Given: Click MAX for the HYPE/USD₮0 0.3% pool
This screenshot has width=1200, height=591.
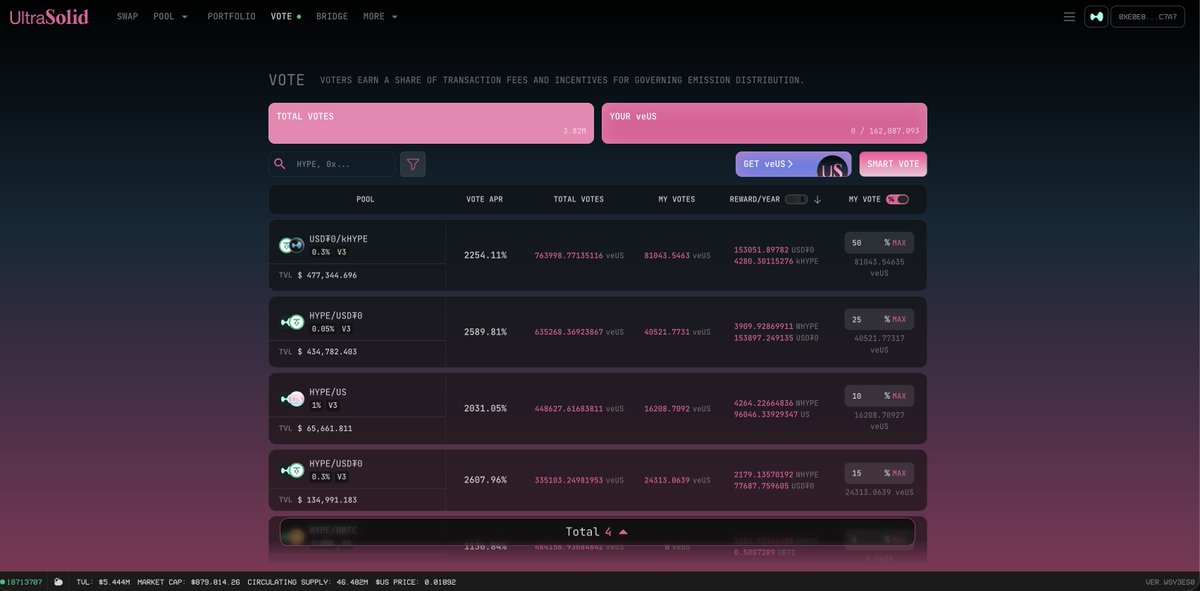Looking at the screenshot, I should click(899, 473).
